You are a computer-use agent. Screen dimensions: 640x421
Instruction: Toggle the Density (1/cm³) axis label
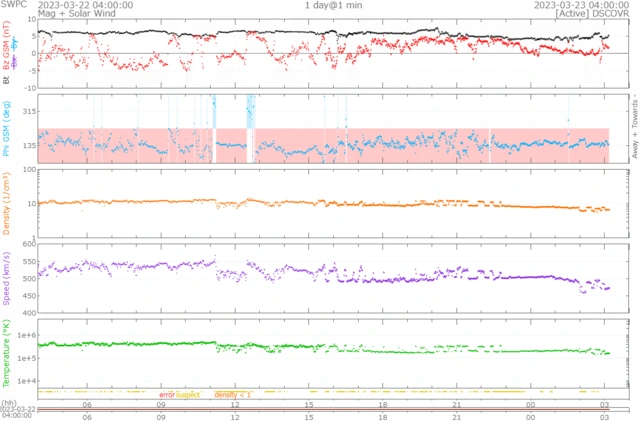click(6, 203)
